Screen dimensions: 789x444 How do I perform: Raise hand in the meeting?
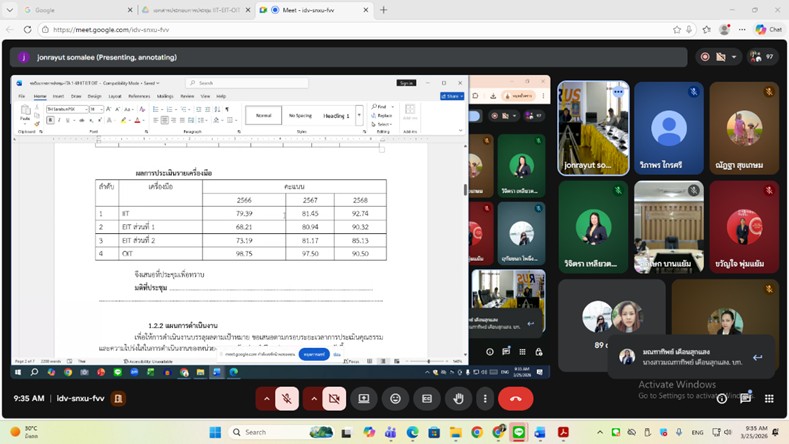458,399
